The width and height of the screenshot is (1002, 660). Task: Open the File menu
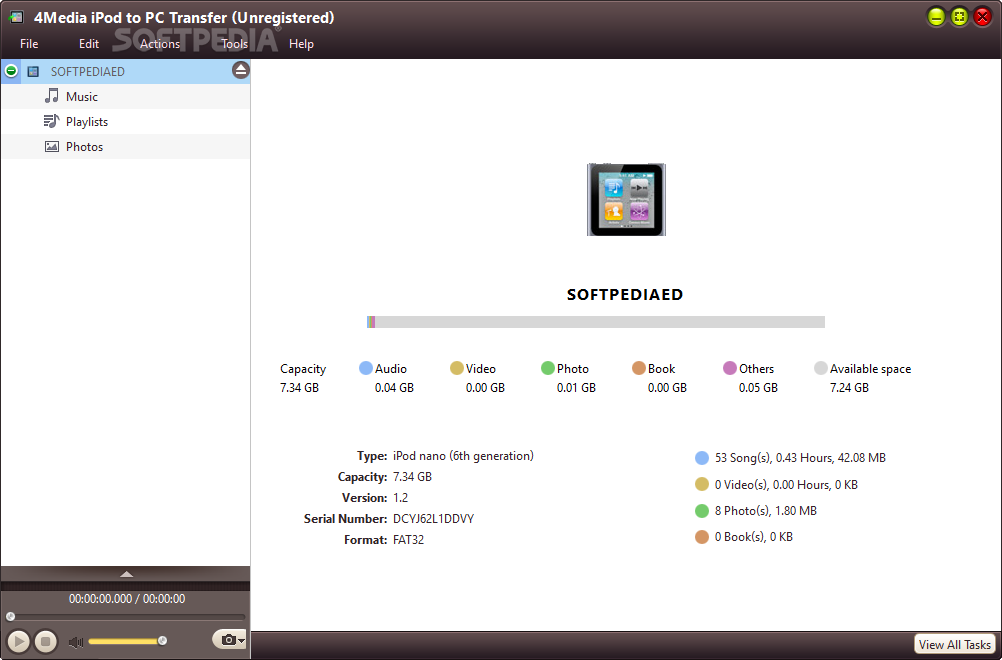29,44
